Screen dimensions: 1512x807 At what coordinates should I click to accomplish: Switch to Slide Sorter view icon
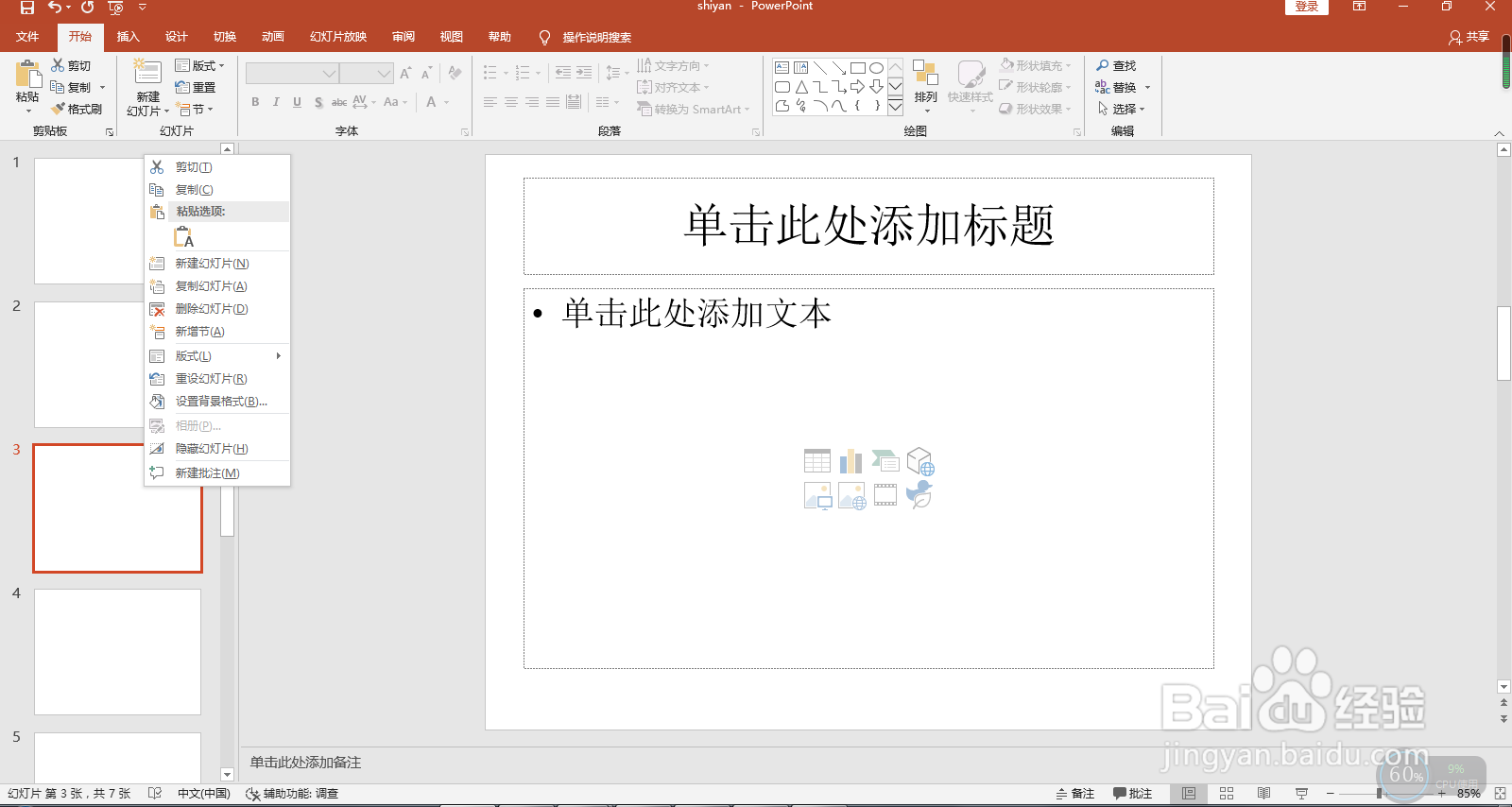click(x=1227, y=794)
